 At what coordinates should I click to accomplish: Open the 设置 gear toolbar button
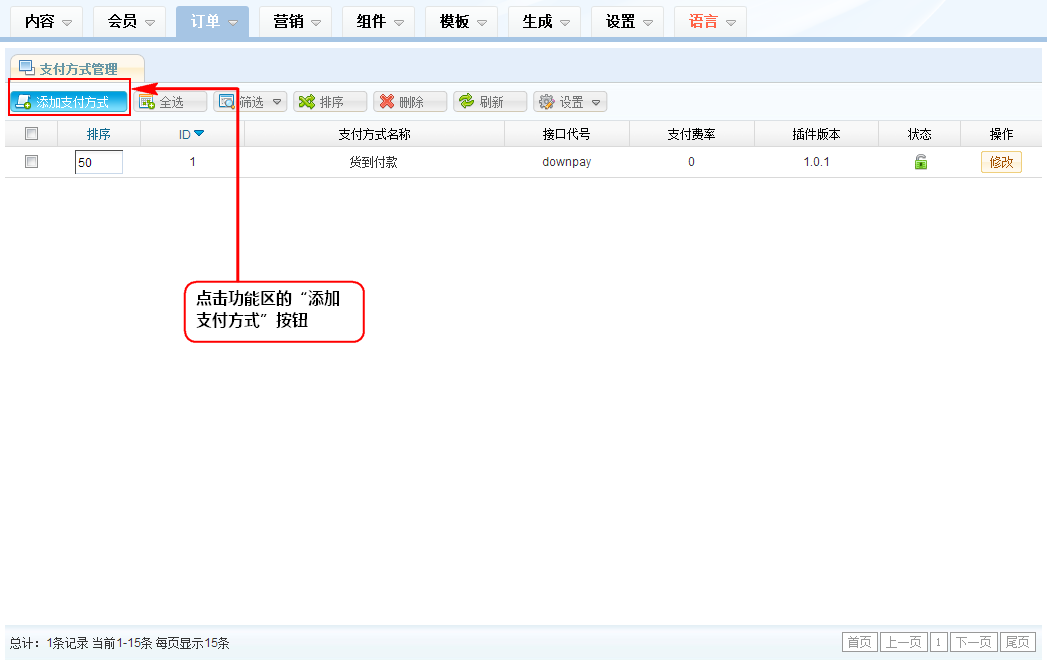click(x=570, y=102)
